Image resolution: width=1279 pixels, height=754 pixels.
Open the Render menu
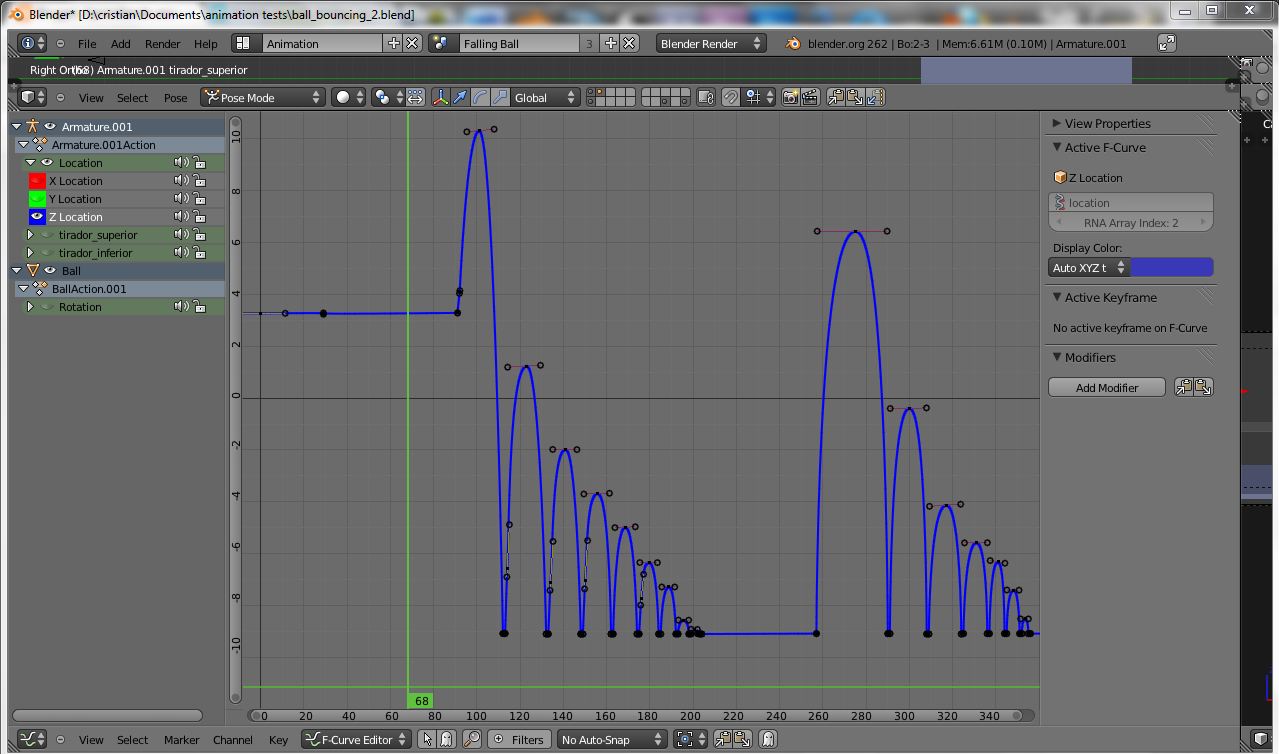(x=163, y=43)
